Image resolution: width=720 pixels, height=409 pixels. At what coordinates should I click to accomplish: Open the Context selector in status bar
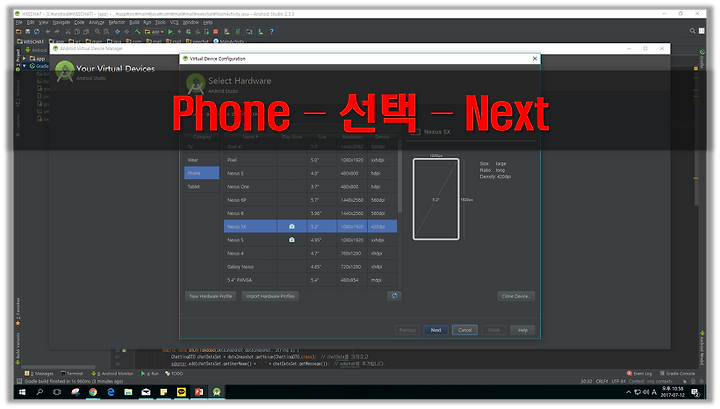coord(650,381)
